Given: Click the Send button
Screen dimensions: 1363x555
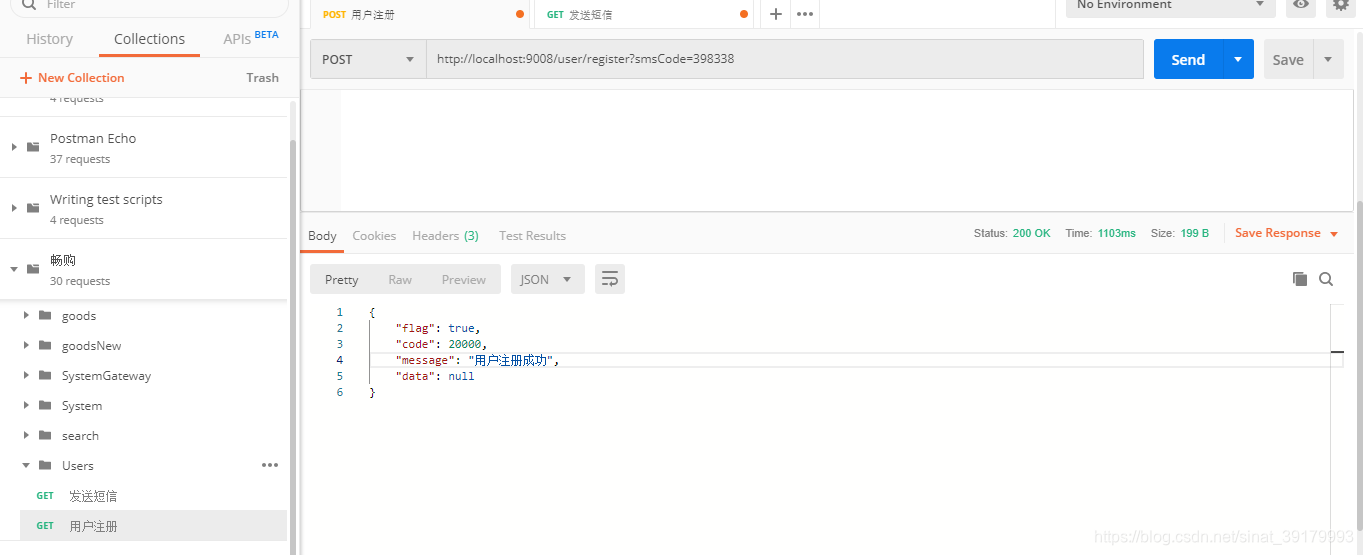Looking at the screenshot, I should 1188,59.
